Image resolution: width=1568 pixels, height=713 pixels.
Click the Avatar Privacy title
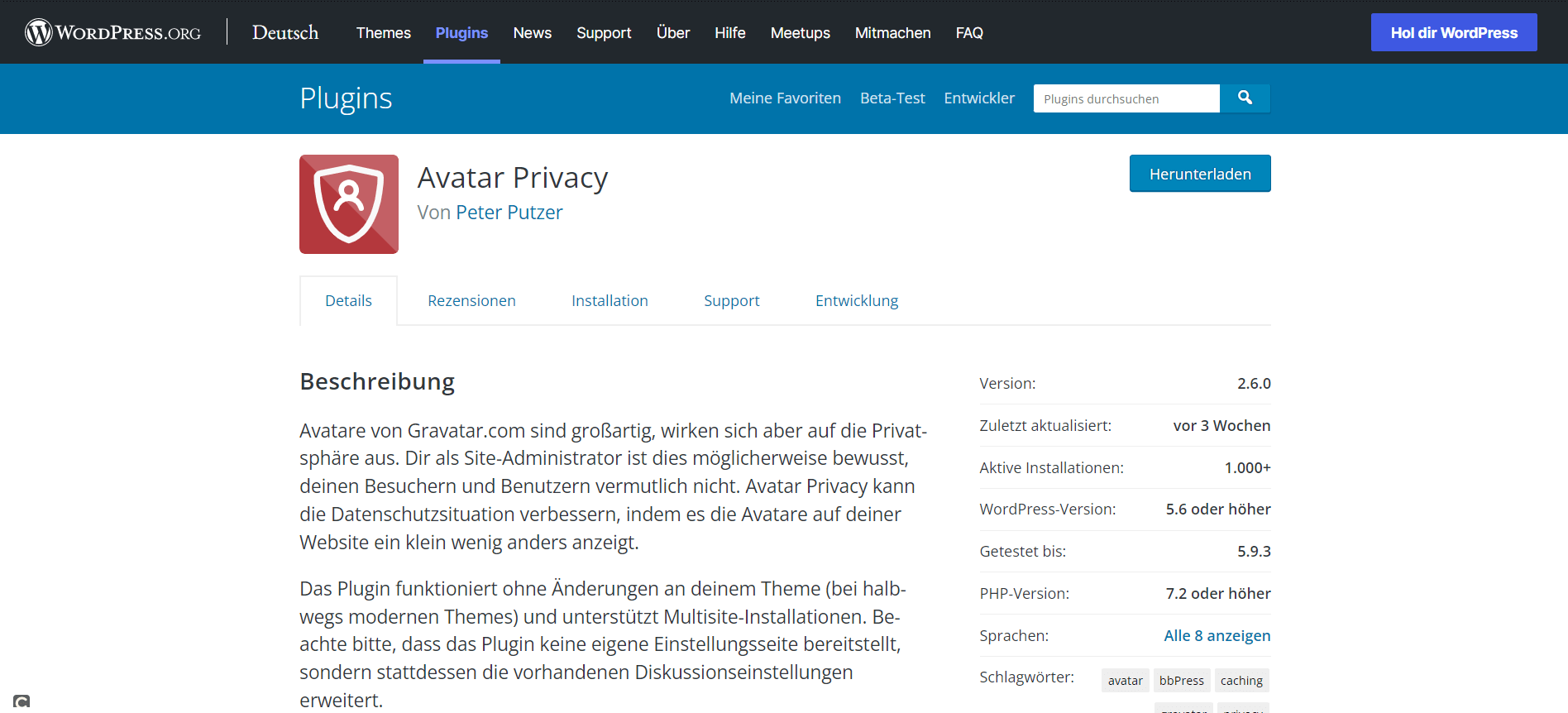[513, 178]
